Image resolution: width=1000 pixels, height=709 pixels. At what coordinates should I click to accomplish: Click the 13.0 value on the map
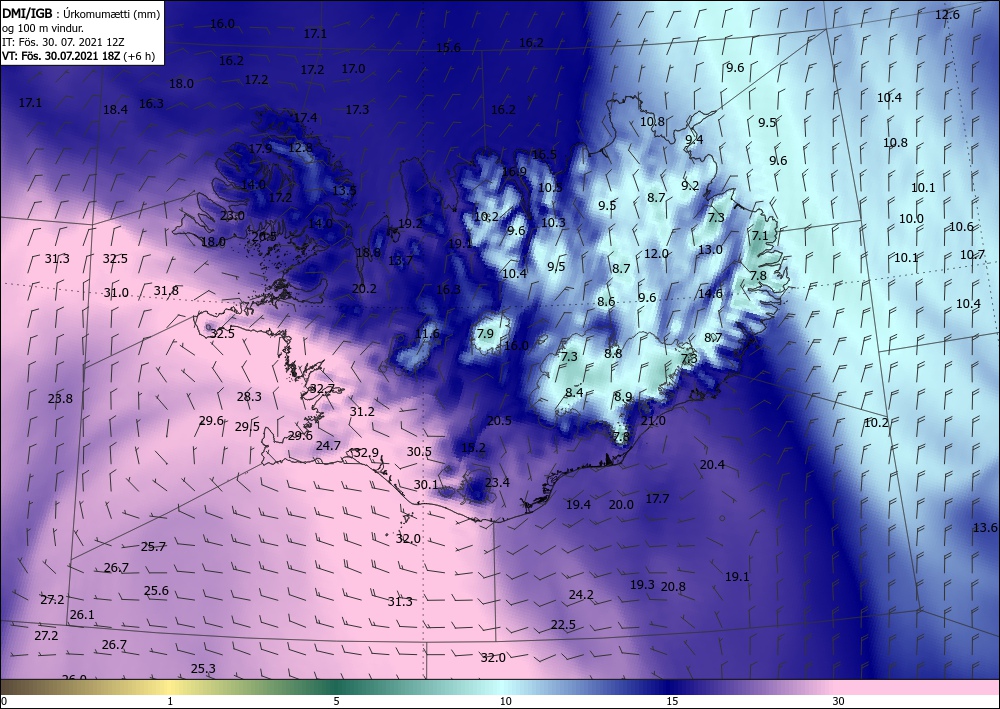point(710,249)
